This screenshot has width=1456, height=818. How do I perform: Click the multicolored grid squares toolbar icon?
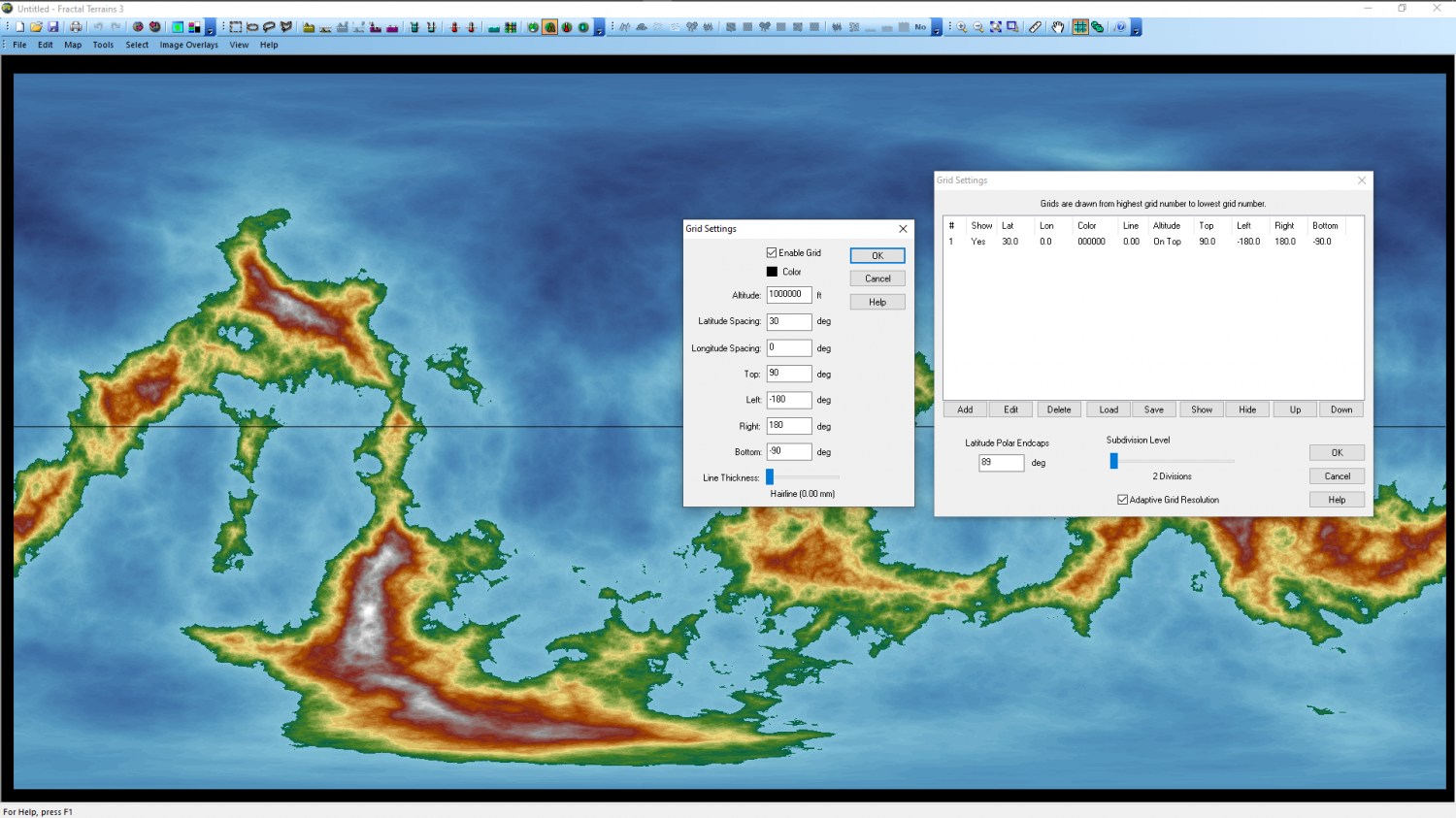click(511, 27)
